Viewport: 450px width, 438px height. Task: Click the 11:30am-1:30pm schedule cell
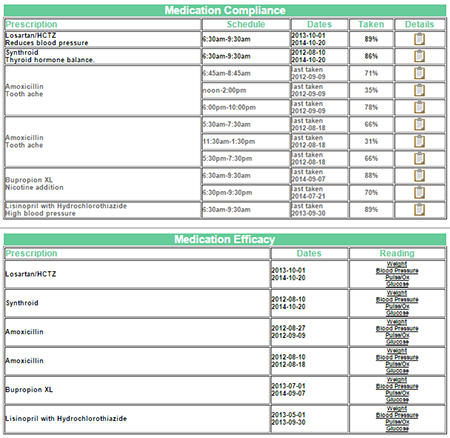click(x=246, y=141)
